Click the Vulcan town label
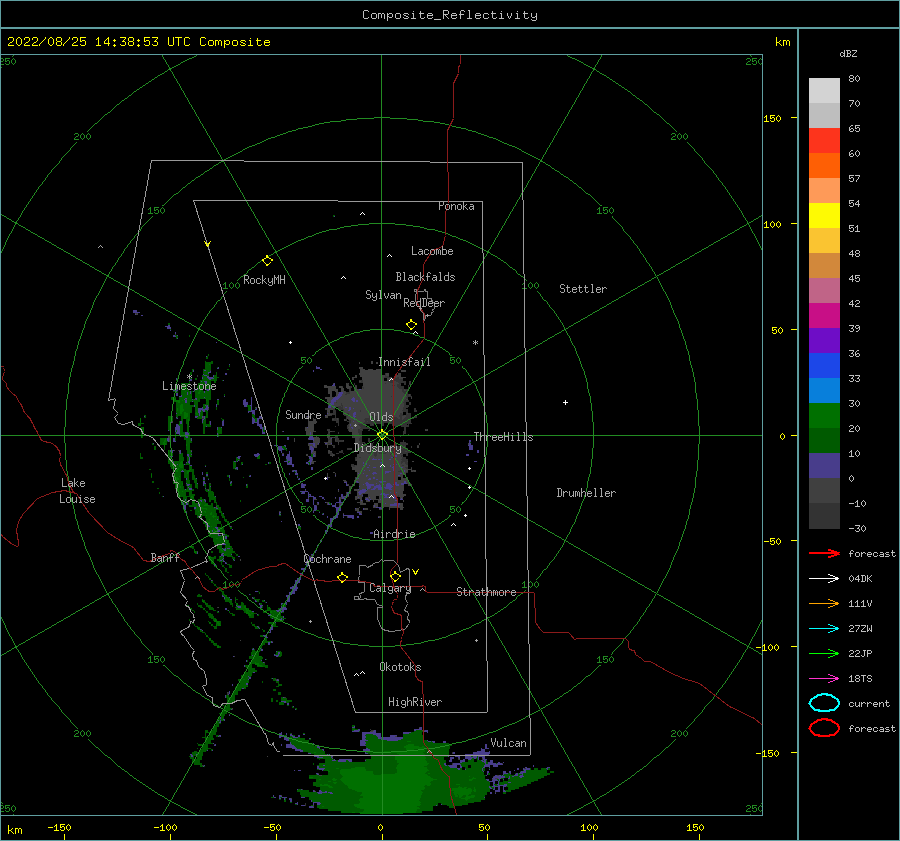 [509, 743]
